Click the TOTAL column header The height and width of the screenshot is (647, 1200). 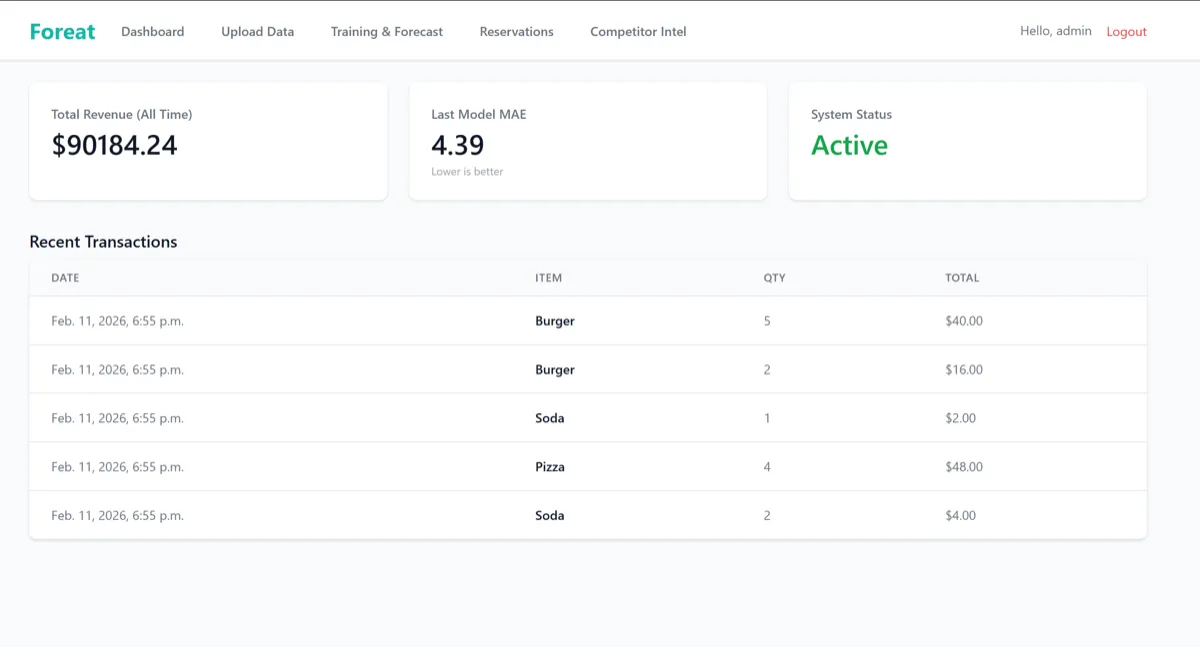point(962,277)
